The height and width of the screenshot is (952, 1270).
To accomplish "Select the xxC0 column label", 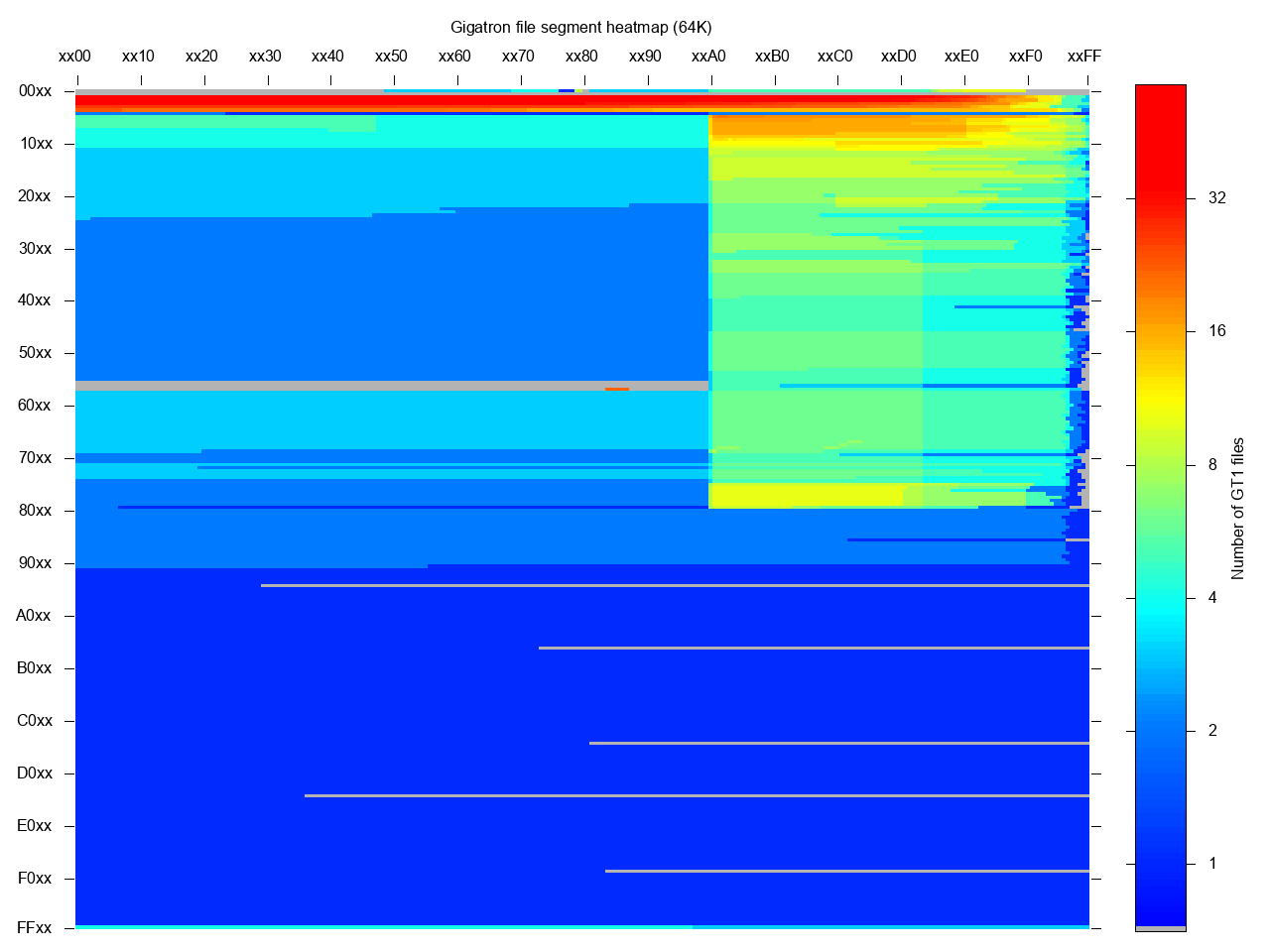I will 835,57.
